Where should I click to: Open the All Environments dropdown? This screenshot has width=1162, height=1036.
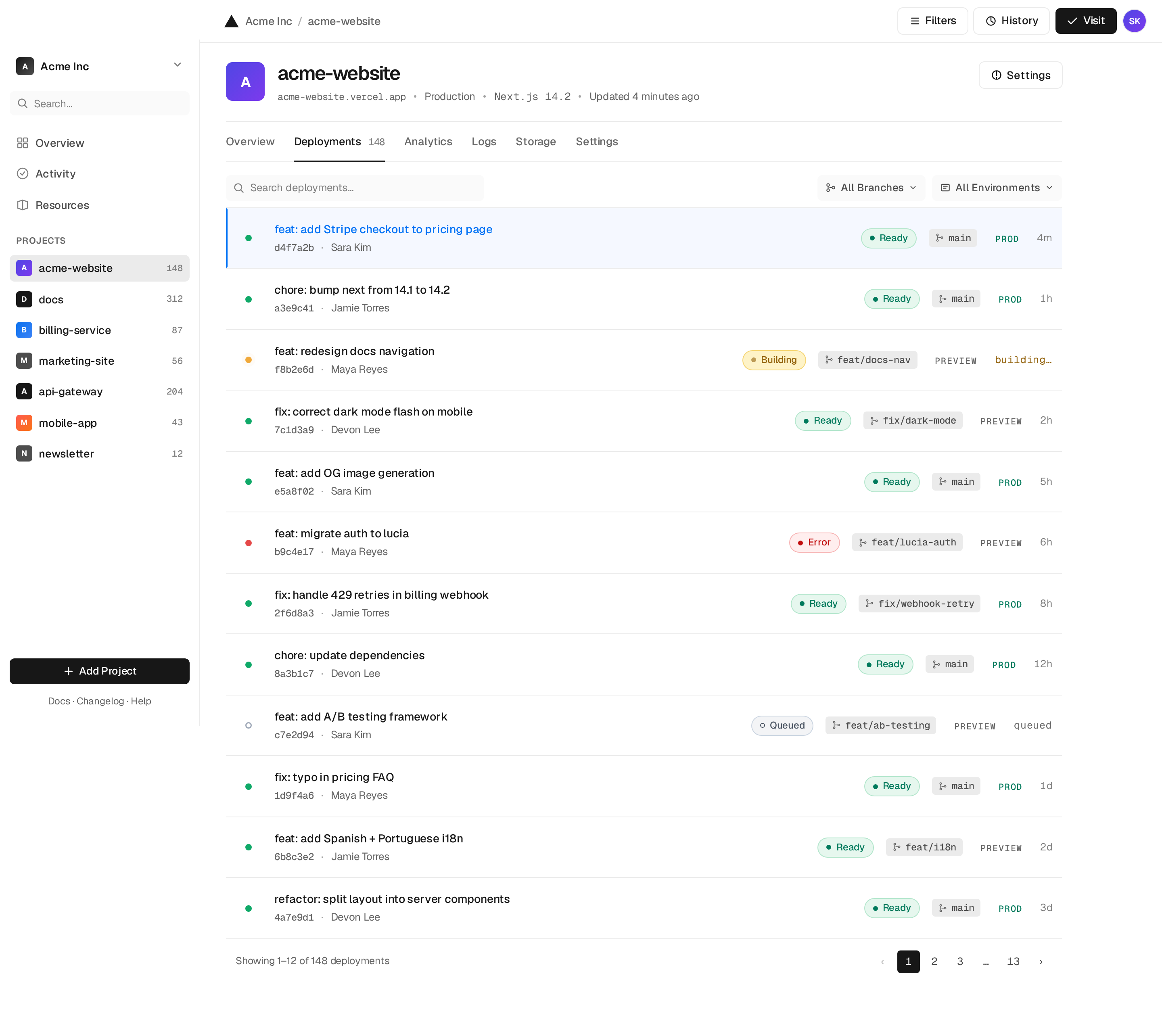[996, 188]
